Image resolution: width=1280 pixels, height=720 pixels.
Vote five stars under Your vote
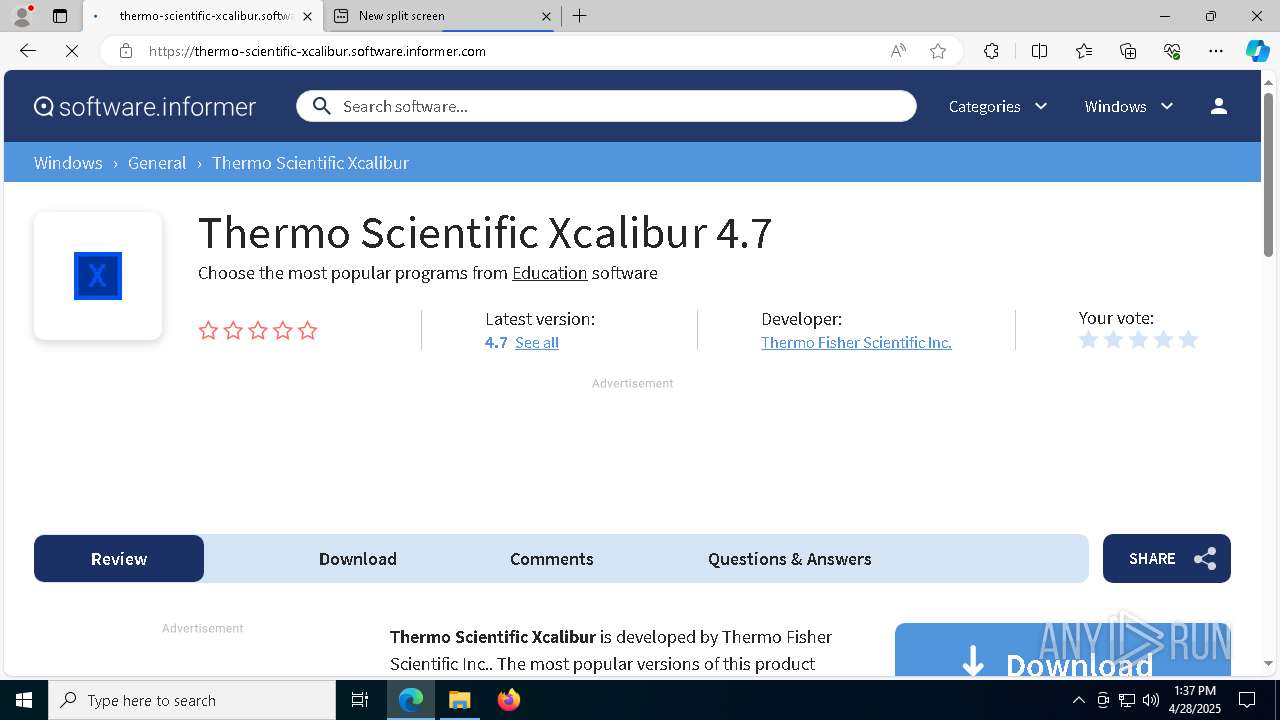click(x=1188, y=340)
